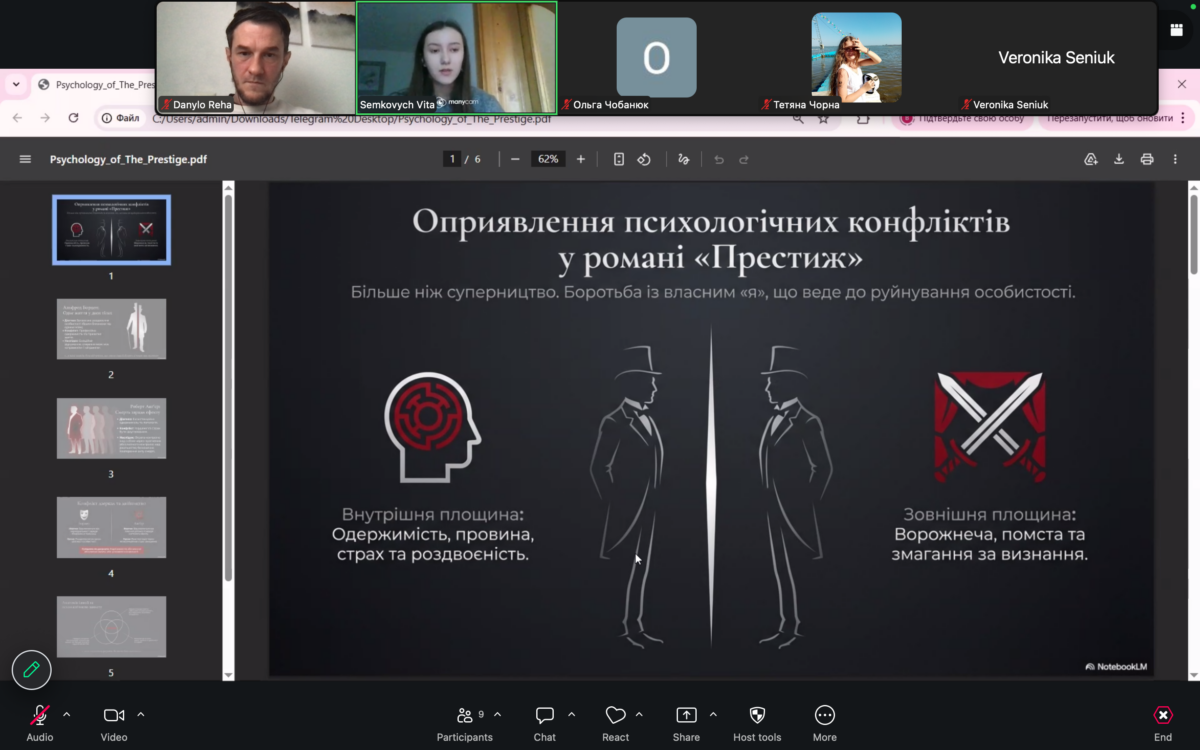This screenshot has width=1200, height=750.
Task: Unmute the microphone with the Audio button
Action: pyautogui.click(x=40, y=716)
